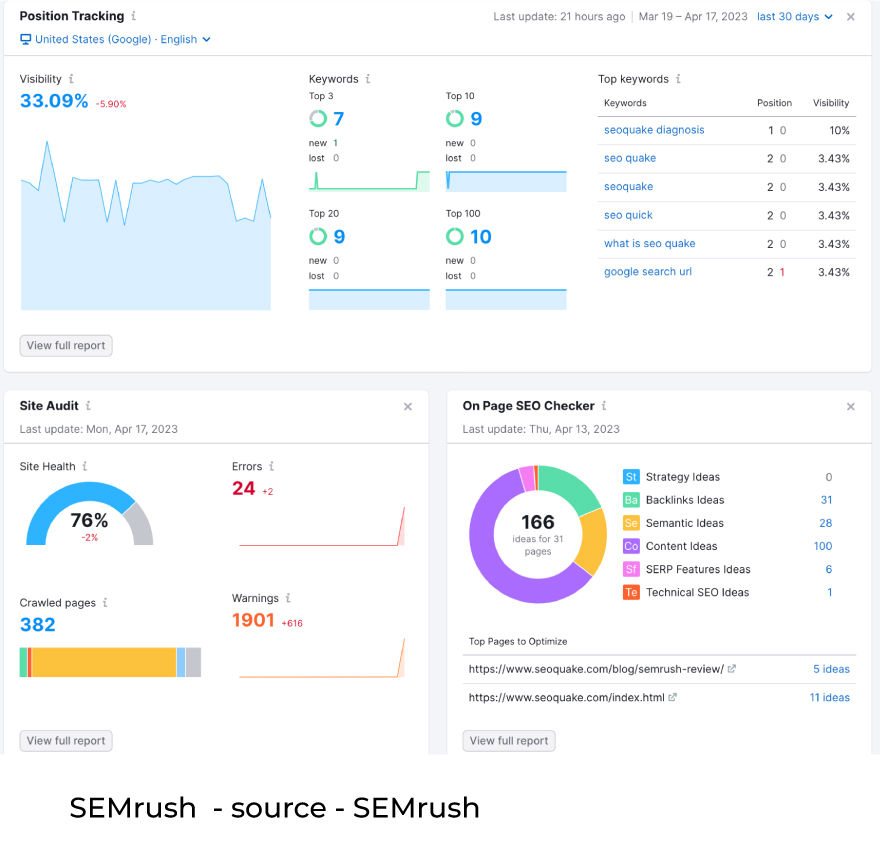This screenshot has height=856, width=880.
Task: Click the St Strategy Ideas badge icon
Action: [631, 477]
